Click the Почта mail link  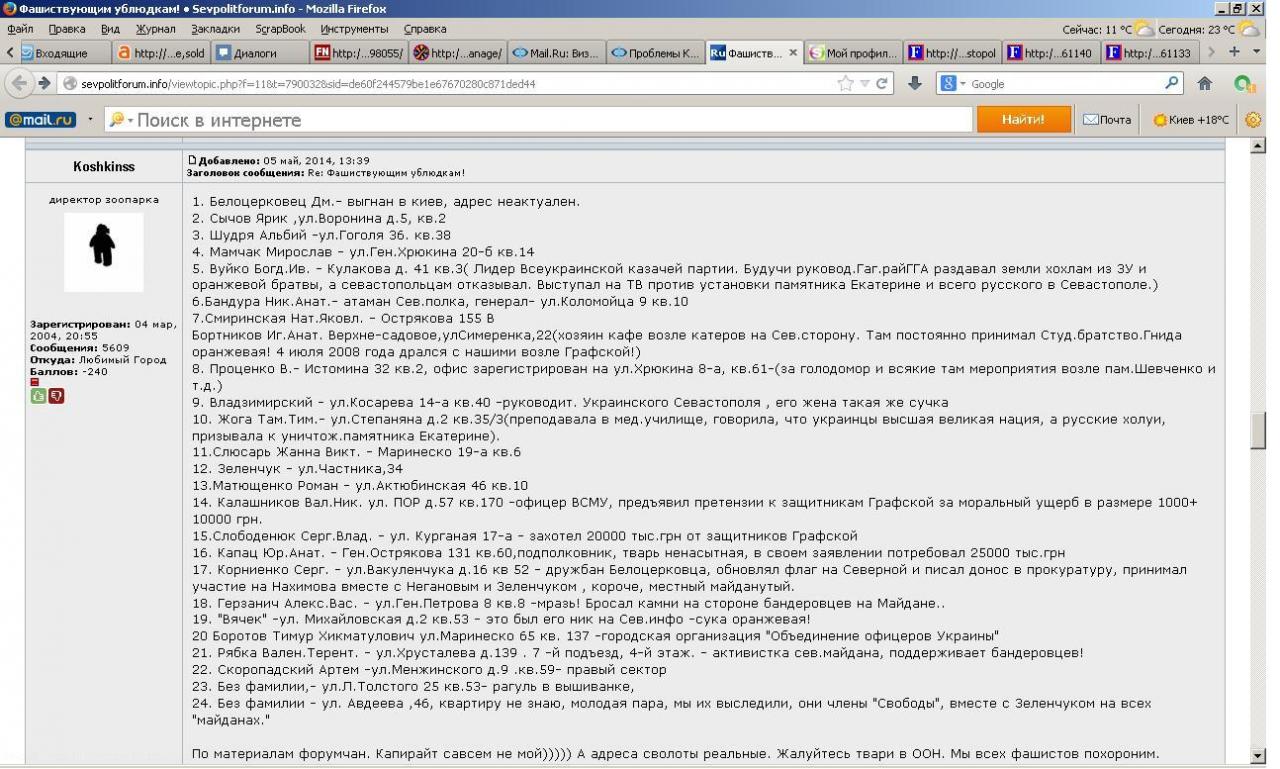pos(1107,120)
